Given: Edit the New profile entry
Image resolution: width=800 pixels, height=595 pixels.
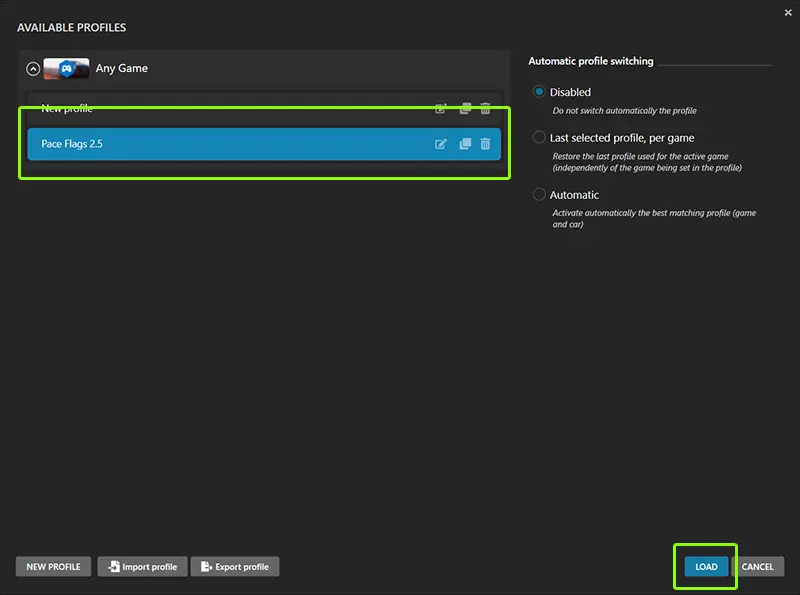Looking at the screenshot, I should 441,108.
